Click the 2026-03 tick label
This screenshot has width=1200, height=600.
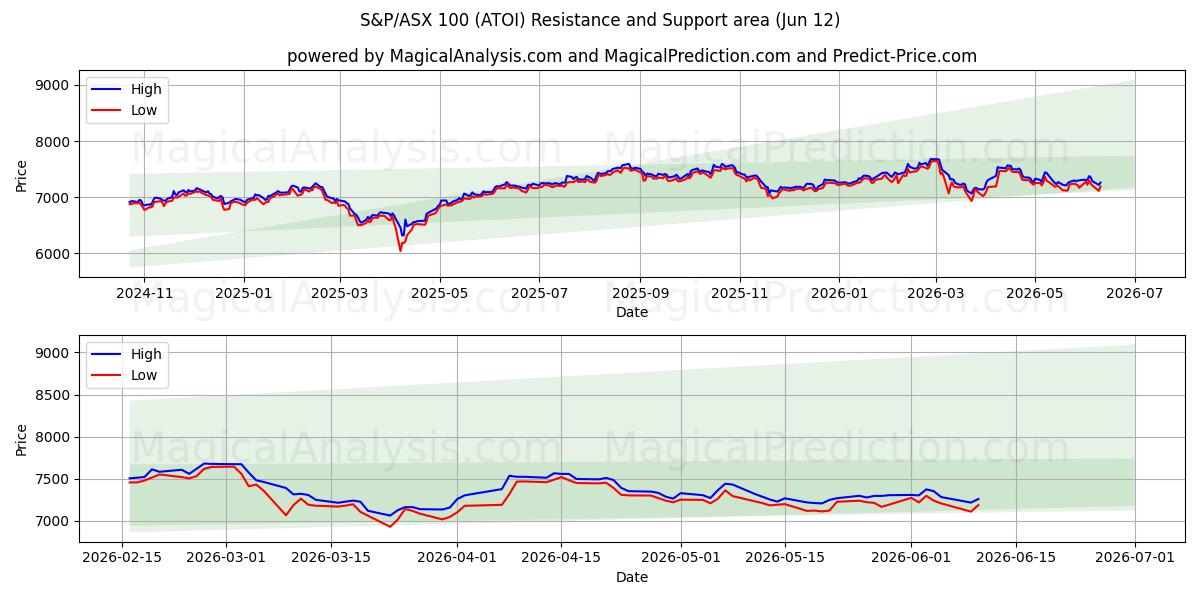point(936,293)
